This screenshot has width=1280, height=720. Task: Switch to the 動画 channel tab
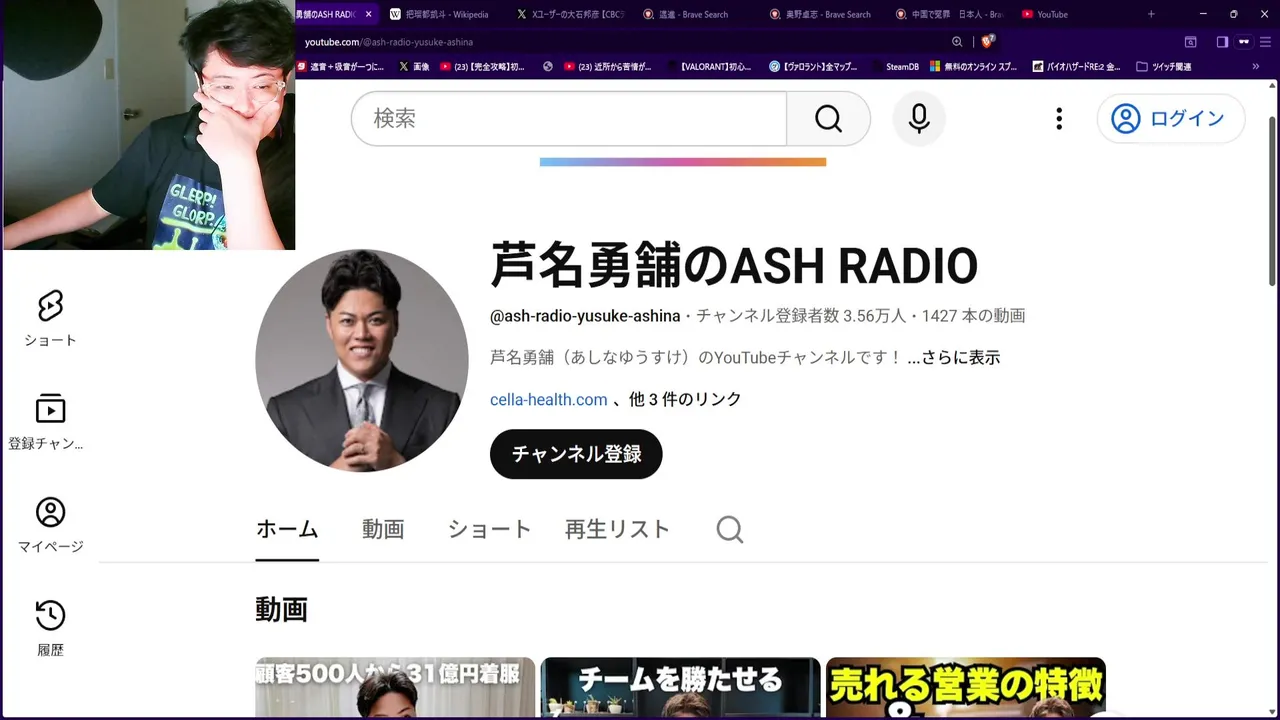383,529
